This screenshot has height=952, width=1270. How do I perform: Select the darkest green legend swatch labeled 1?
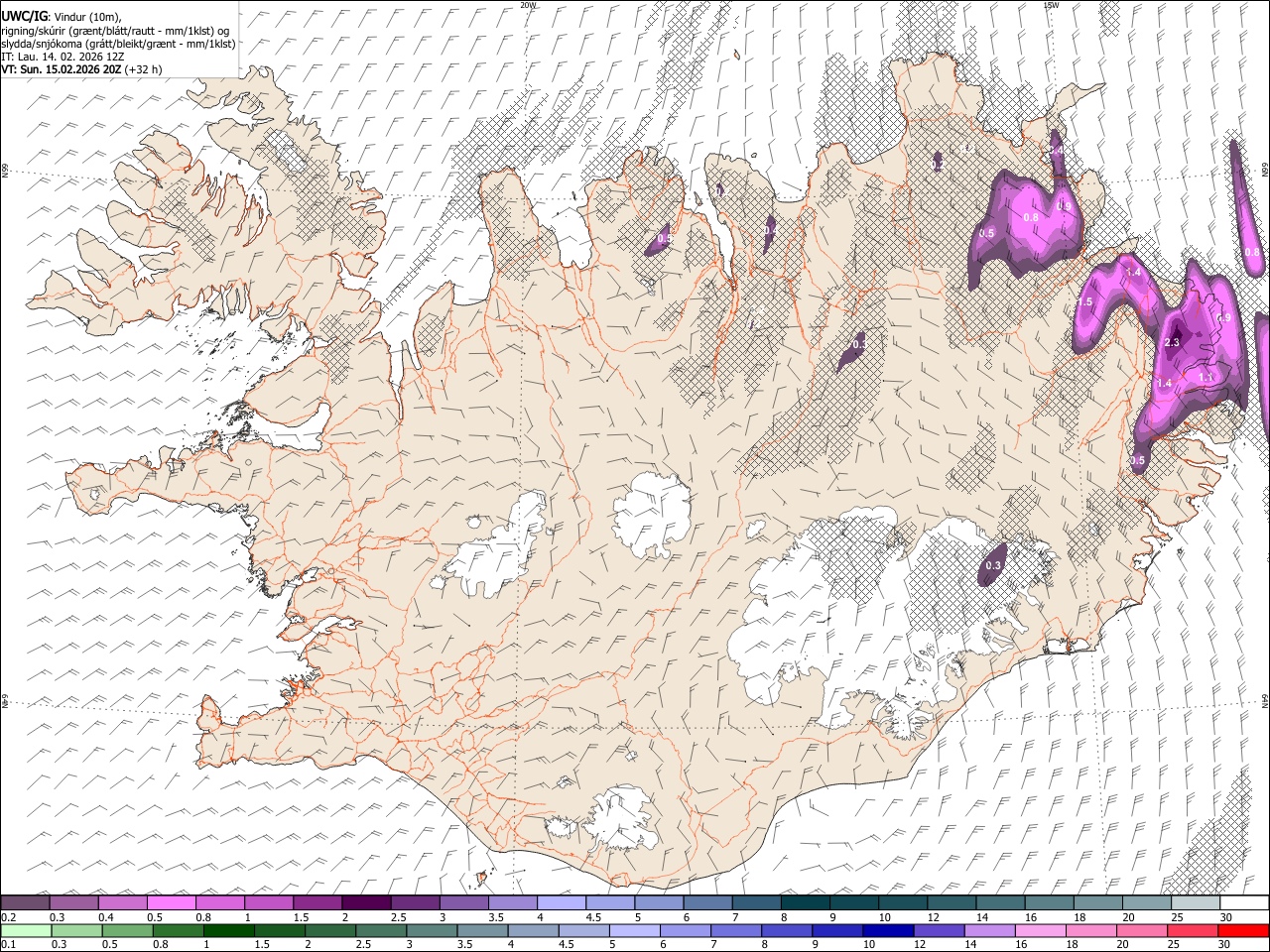(x=230, y=930)
